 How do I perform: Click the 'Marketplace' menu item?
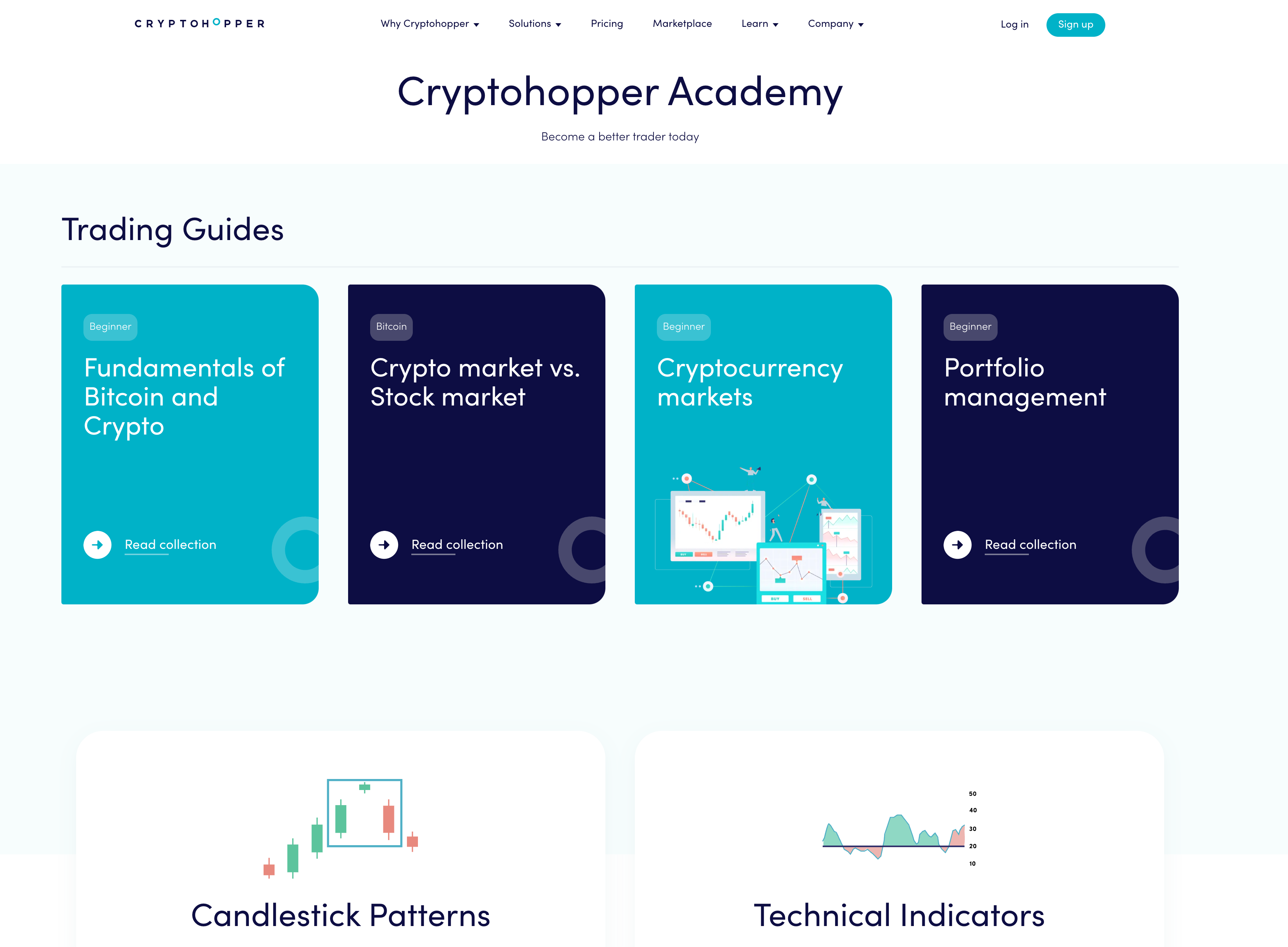pyautogui.click(x=682, y=24)
